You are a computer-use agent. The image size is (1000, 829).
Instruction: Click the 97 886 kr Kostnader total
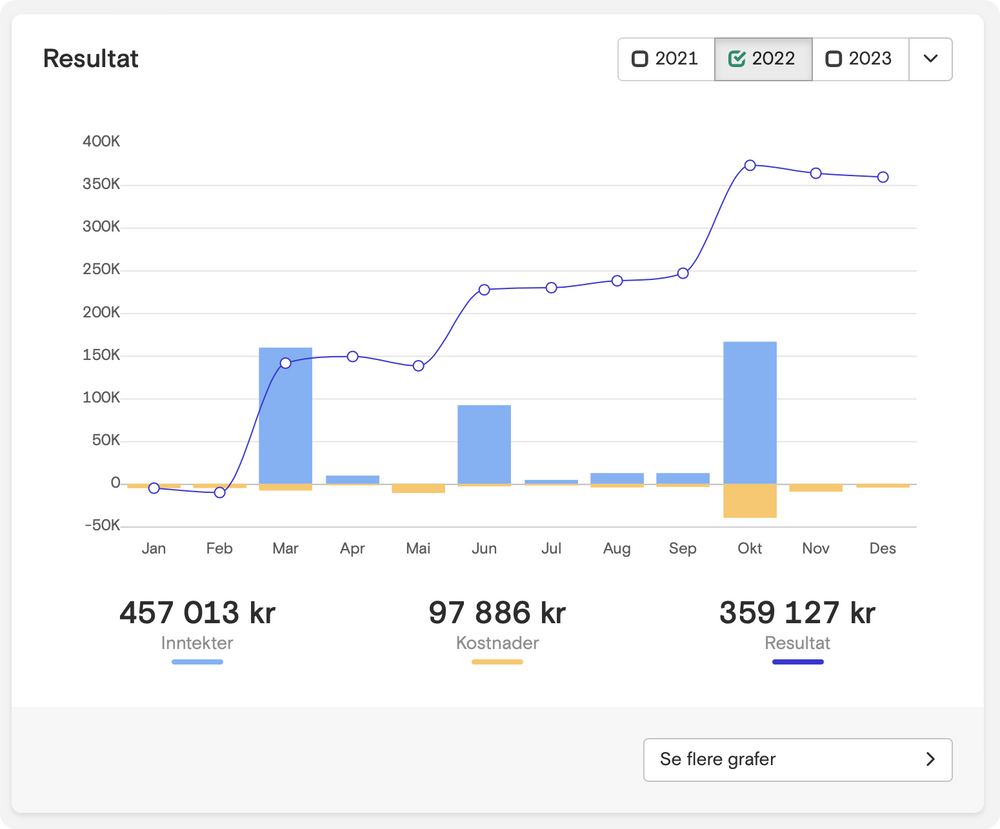[x=497, y=612]
